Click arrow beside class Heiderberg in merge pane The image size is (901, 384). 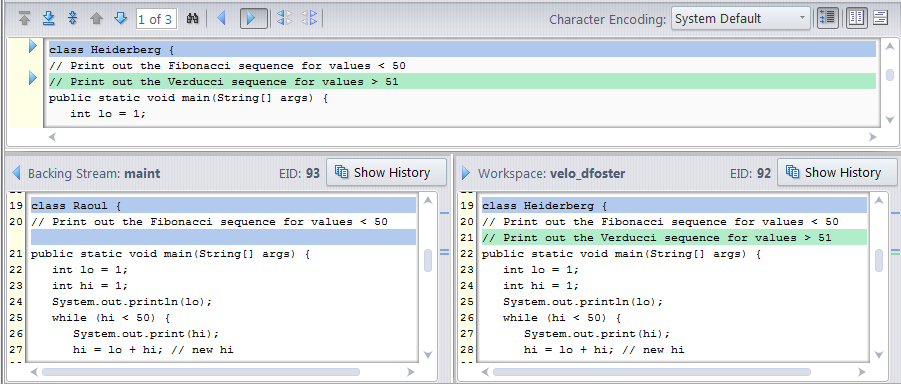pos(33,46)
